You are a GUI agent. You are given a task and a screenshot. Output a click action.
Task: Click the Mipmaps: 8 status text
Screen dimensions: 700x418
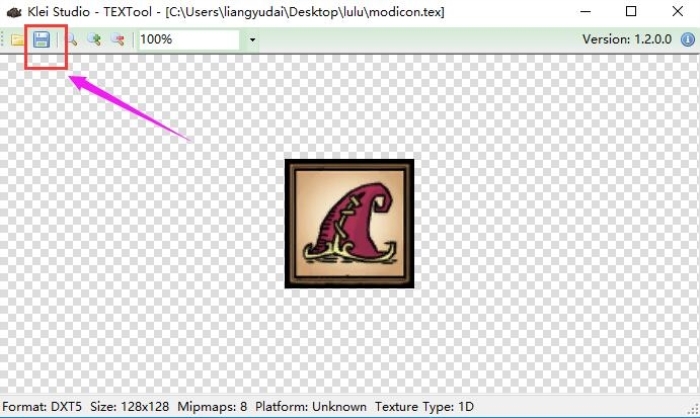point(212,407)
